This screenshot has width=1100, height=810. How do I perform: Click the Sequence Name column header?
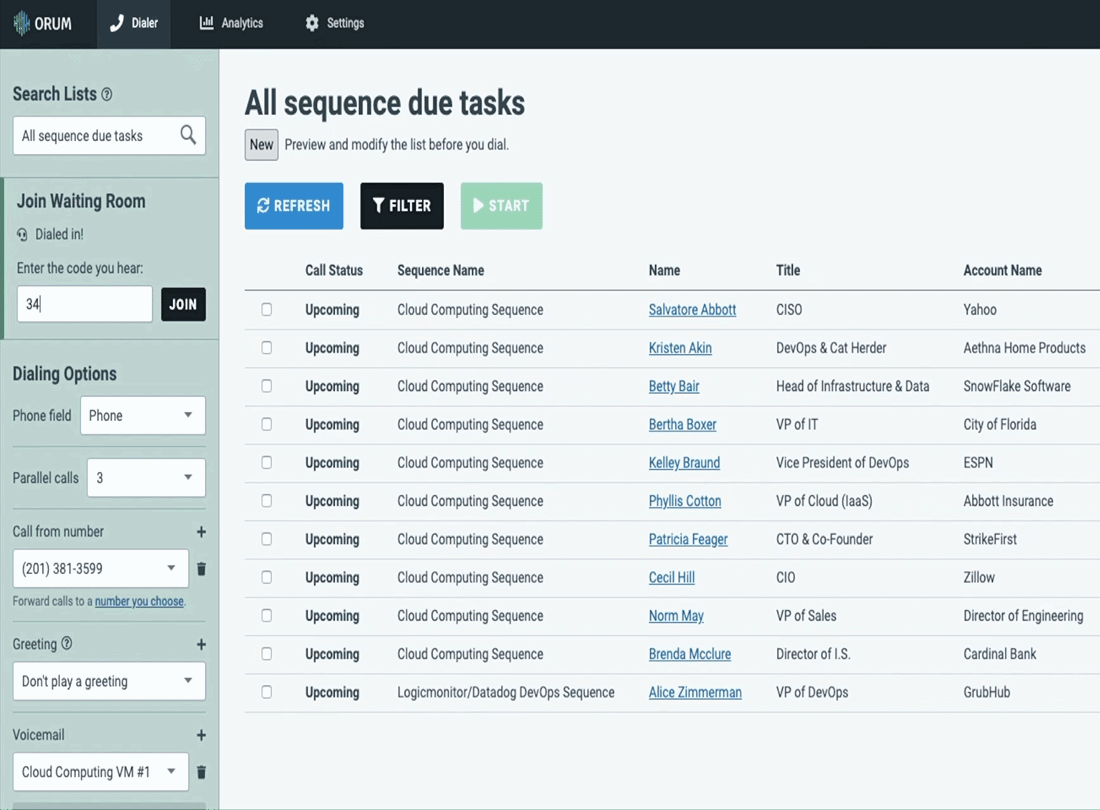point(441,270)
